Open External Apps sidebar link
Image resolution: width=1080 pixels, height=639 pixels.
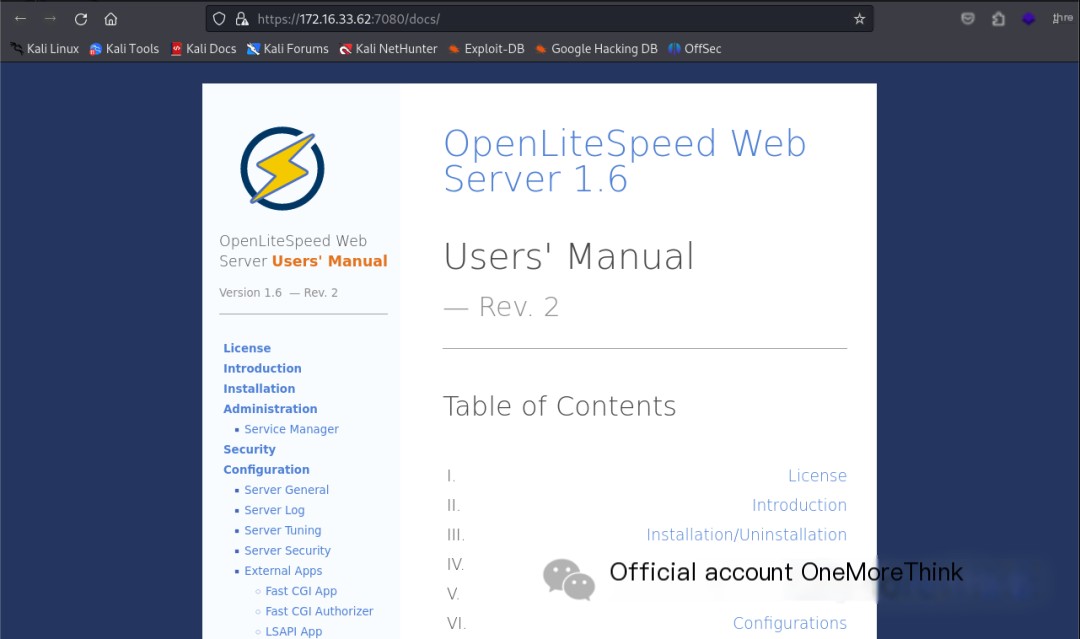[283, 571]
